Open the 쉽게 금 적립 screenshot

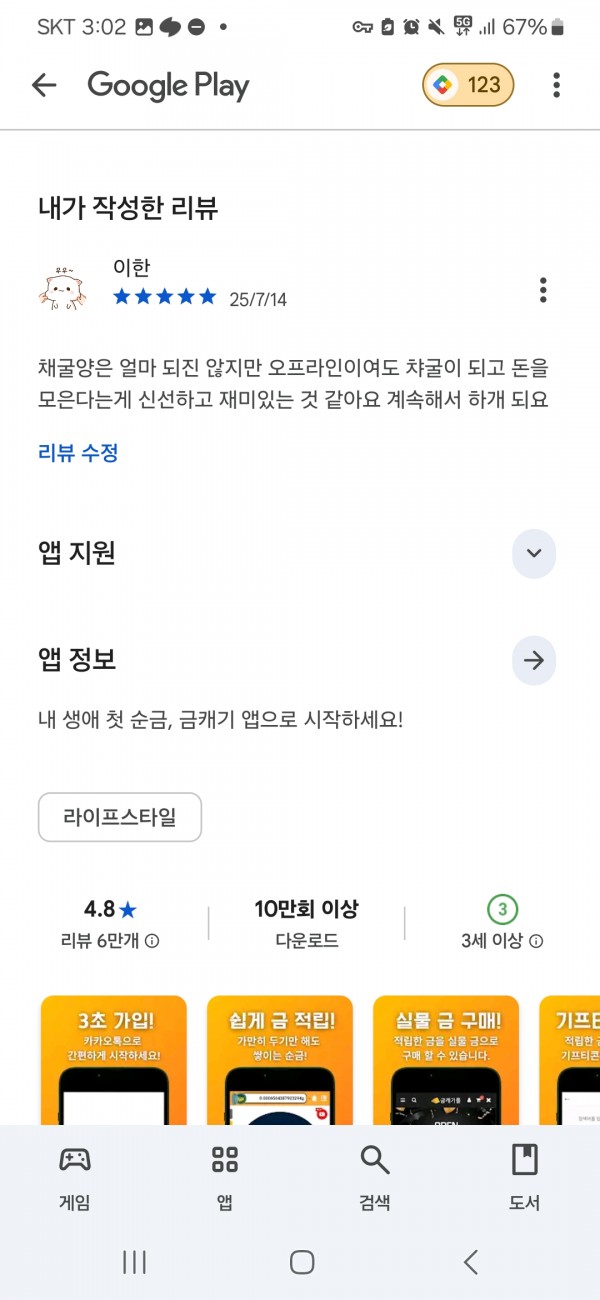280,1060
